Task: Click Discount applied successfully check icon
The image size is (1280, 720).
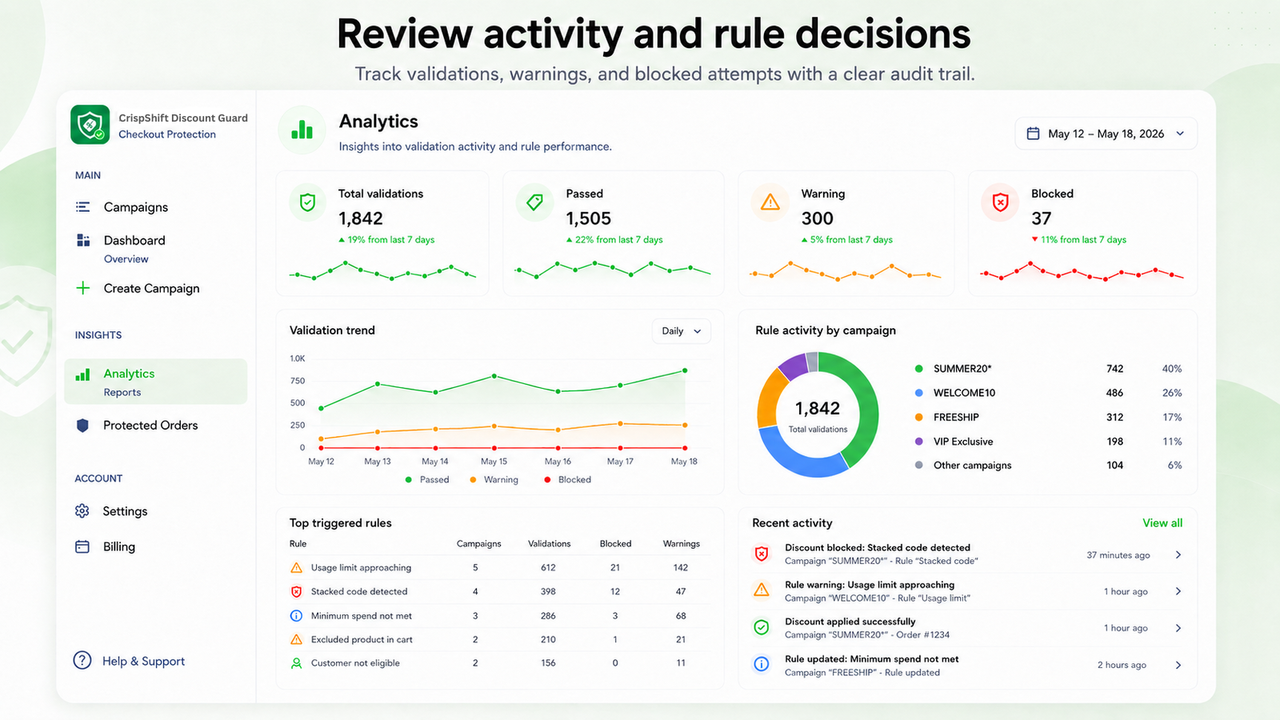Action: (762, 627)
